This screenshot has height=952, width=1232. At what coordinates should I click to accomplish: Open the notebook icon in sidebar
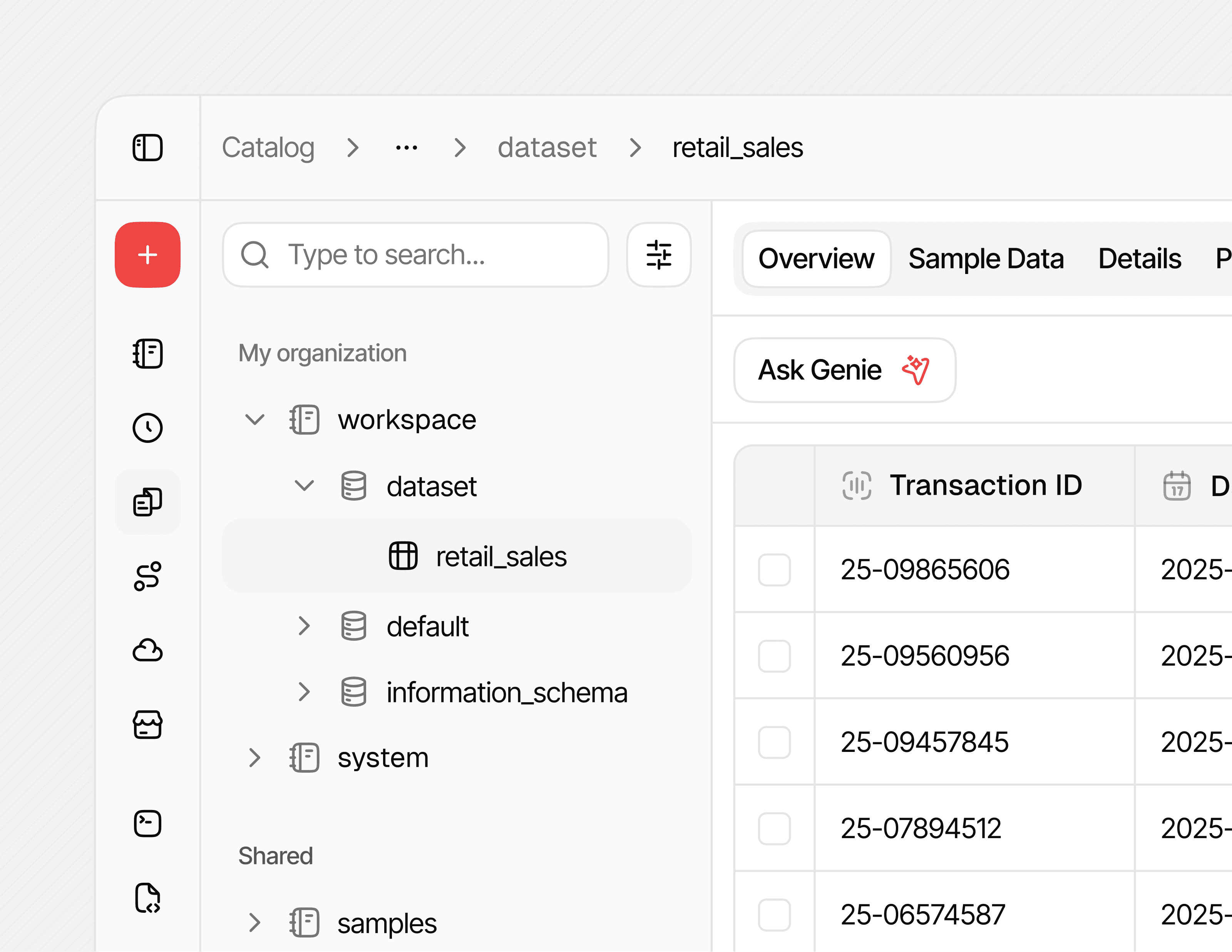click(147, 354)
